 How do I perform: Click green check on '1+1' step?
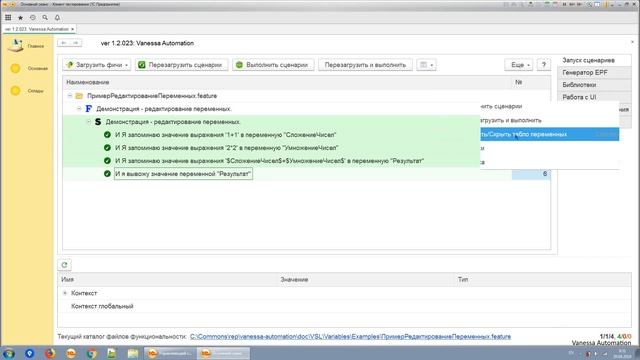click(107, 135)
